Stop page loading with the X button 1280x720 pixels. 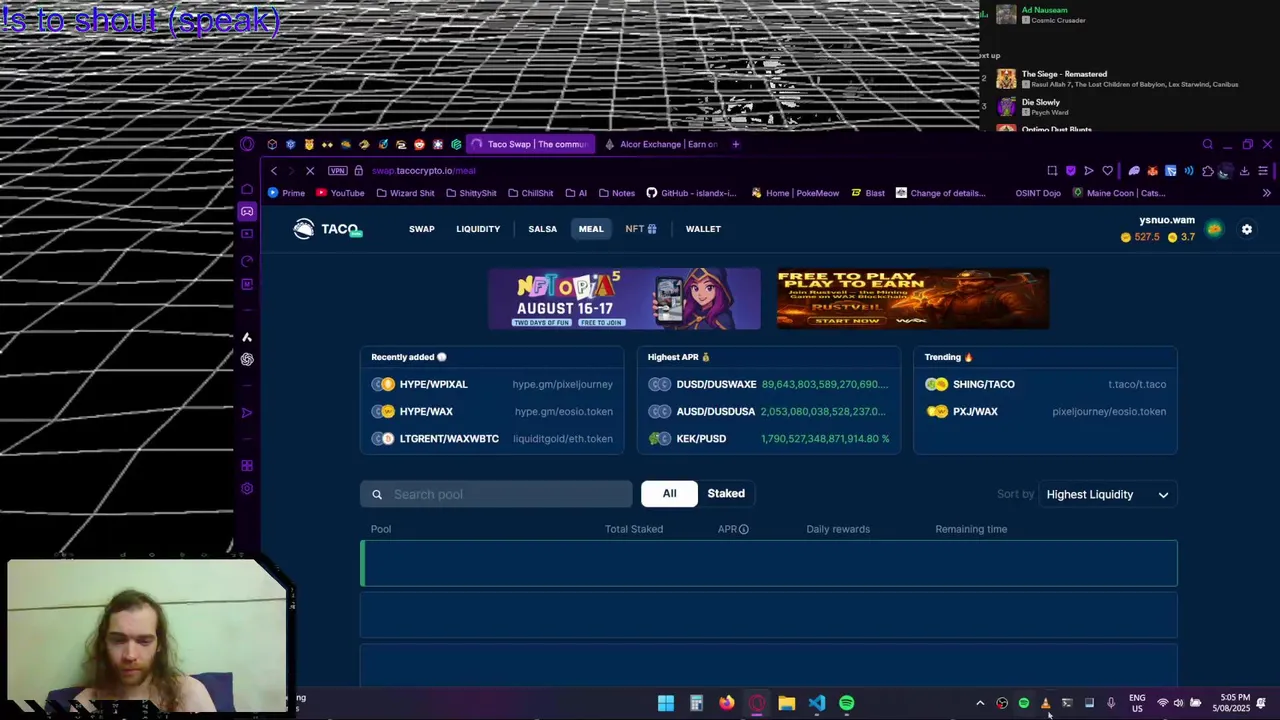pyautogui.click(x=310, y=171)
